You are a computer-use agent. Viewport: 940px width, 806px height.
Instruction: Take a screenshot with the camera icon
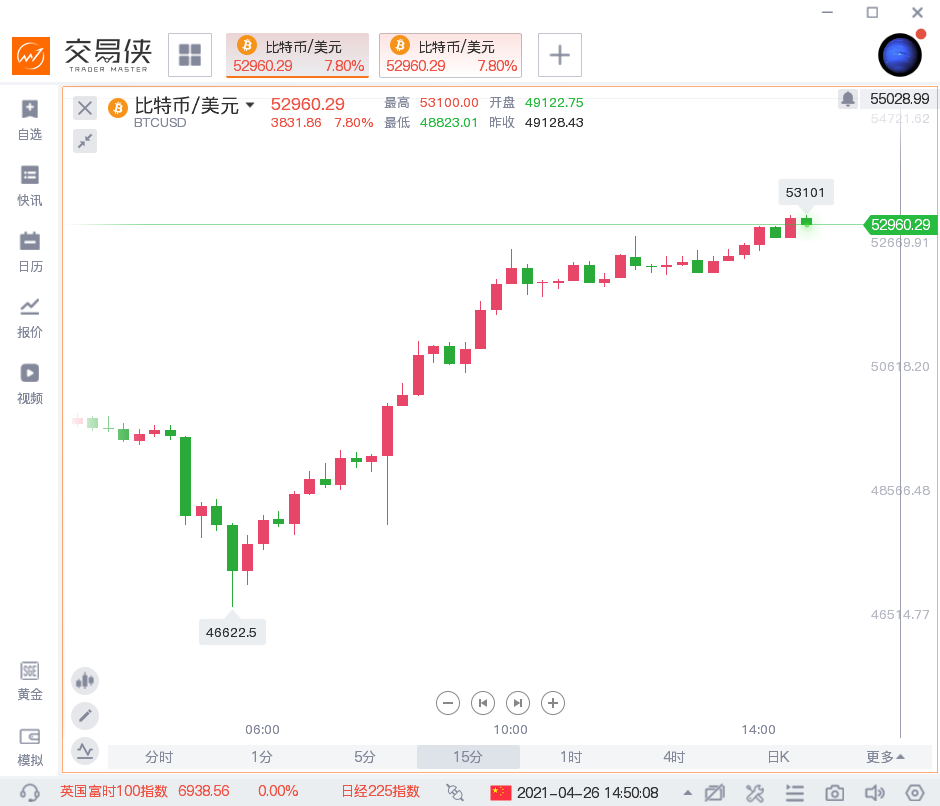(x=834, y=793)
